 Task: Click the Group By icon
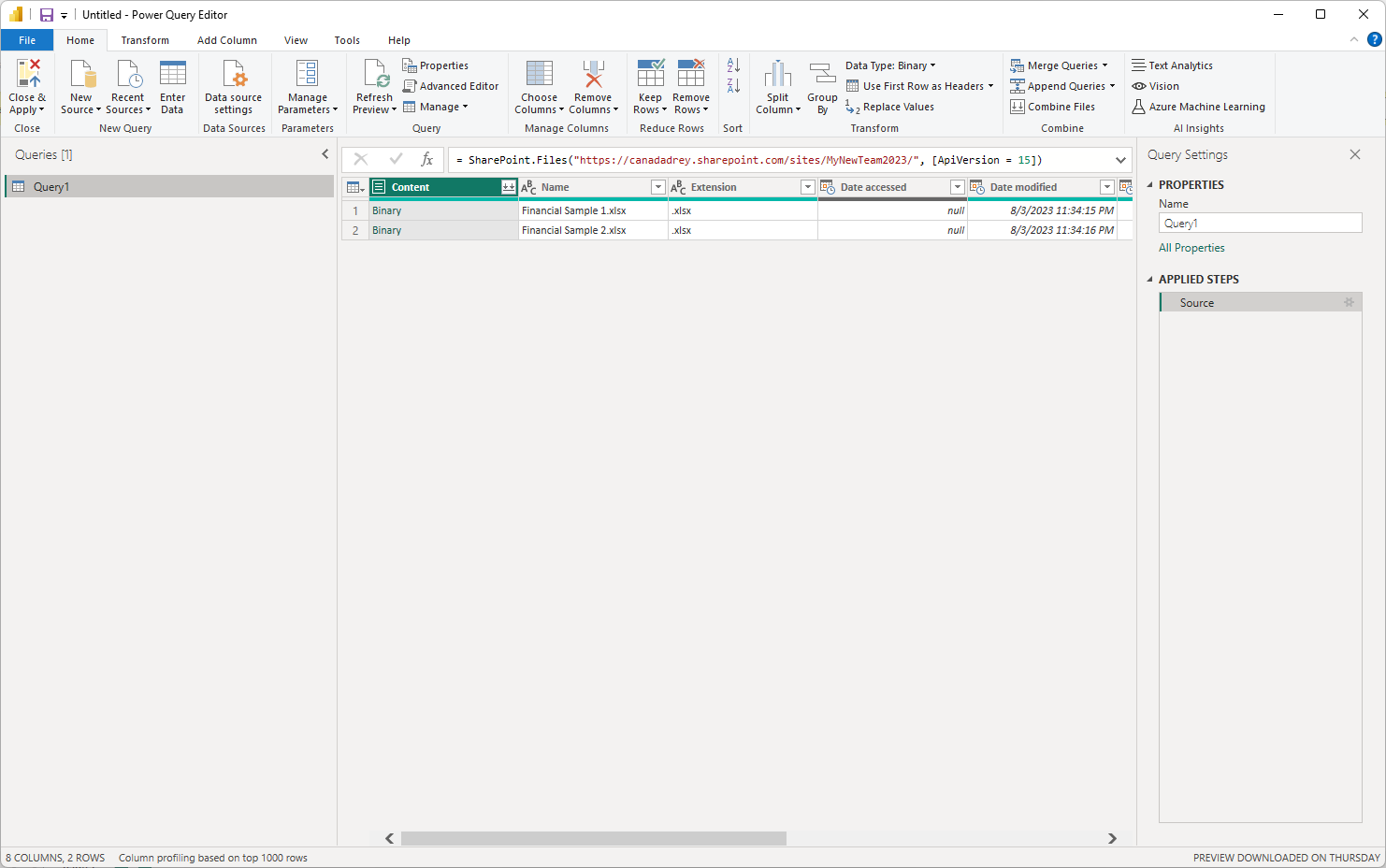pyautogui.click(x=822, y=73)
